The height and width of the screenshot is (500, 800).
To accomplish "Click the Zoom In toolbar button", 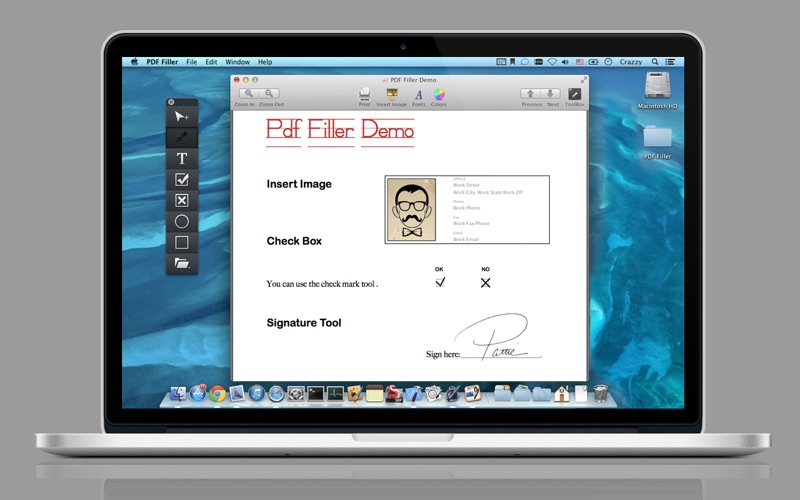I will pos(248,93).
